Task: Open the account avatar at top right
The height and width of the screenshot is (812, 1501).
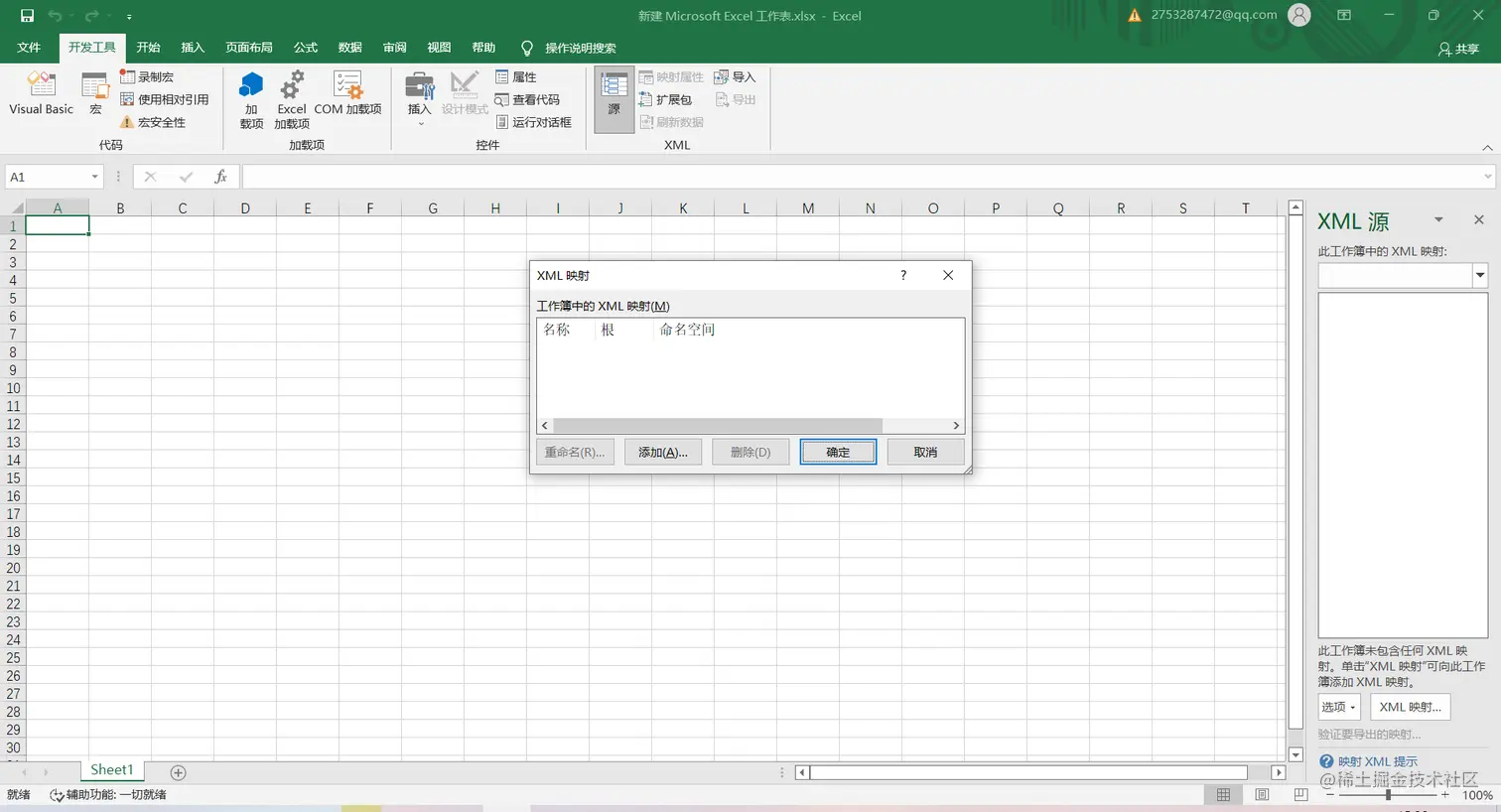Action: click(x=1299, y=15)
